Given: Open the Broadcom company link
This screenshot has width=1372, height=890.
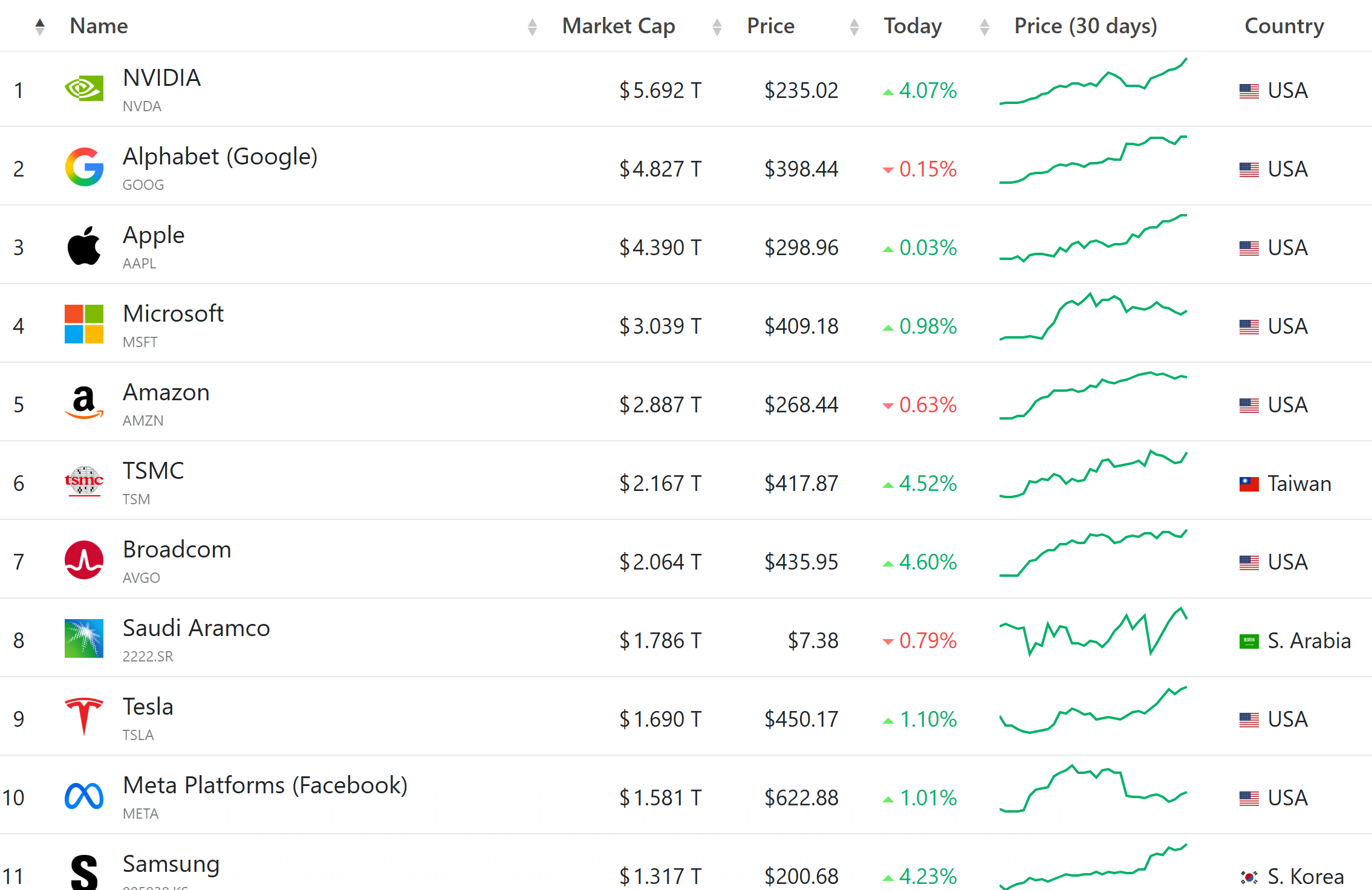Looking at the screenshot, I should (177, 550).
